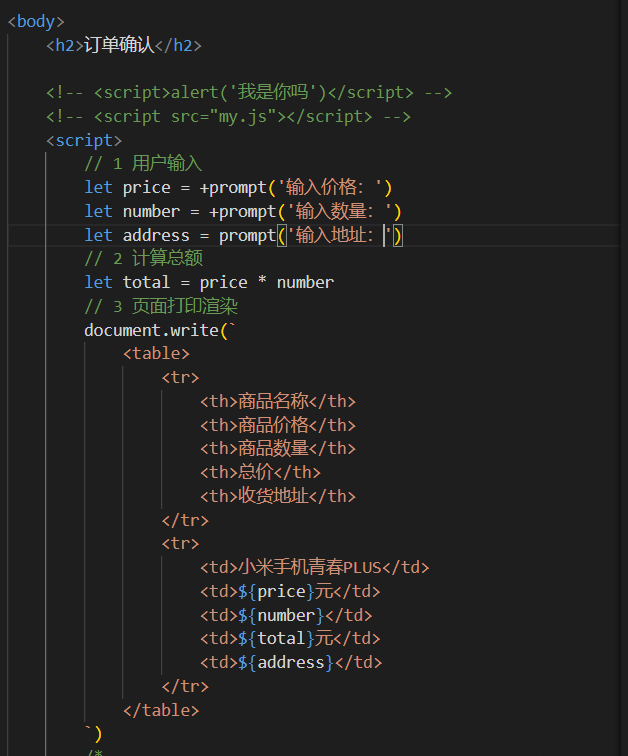Viewport: 628px width, 756px height.
Task: Click the '输入地址: ' prompt string
Action: (340, 235)
